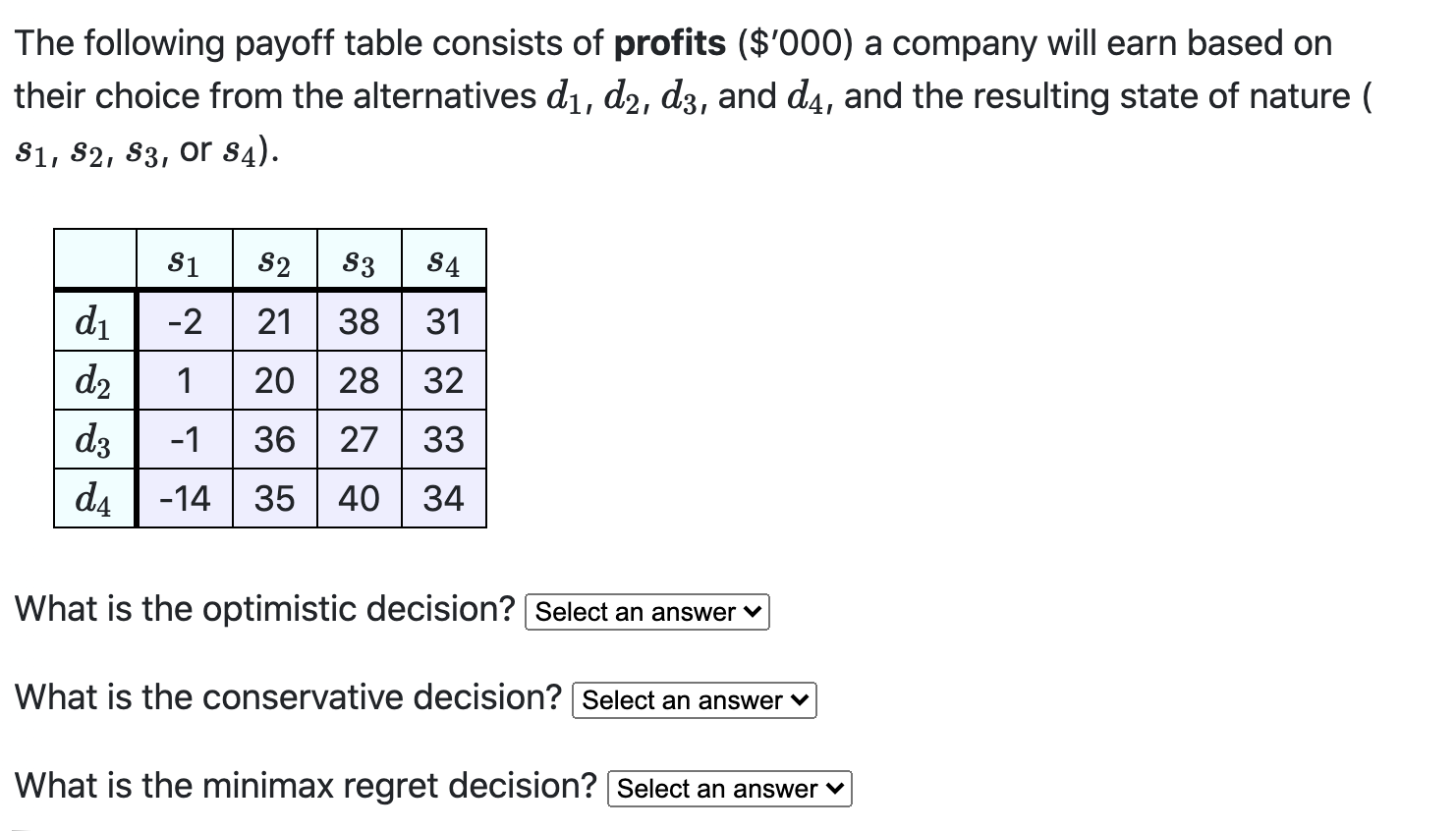Click the d3 row label

[x=93, y=439]
